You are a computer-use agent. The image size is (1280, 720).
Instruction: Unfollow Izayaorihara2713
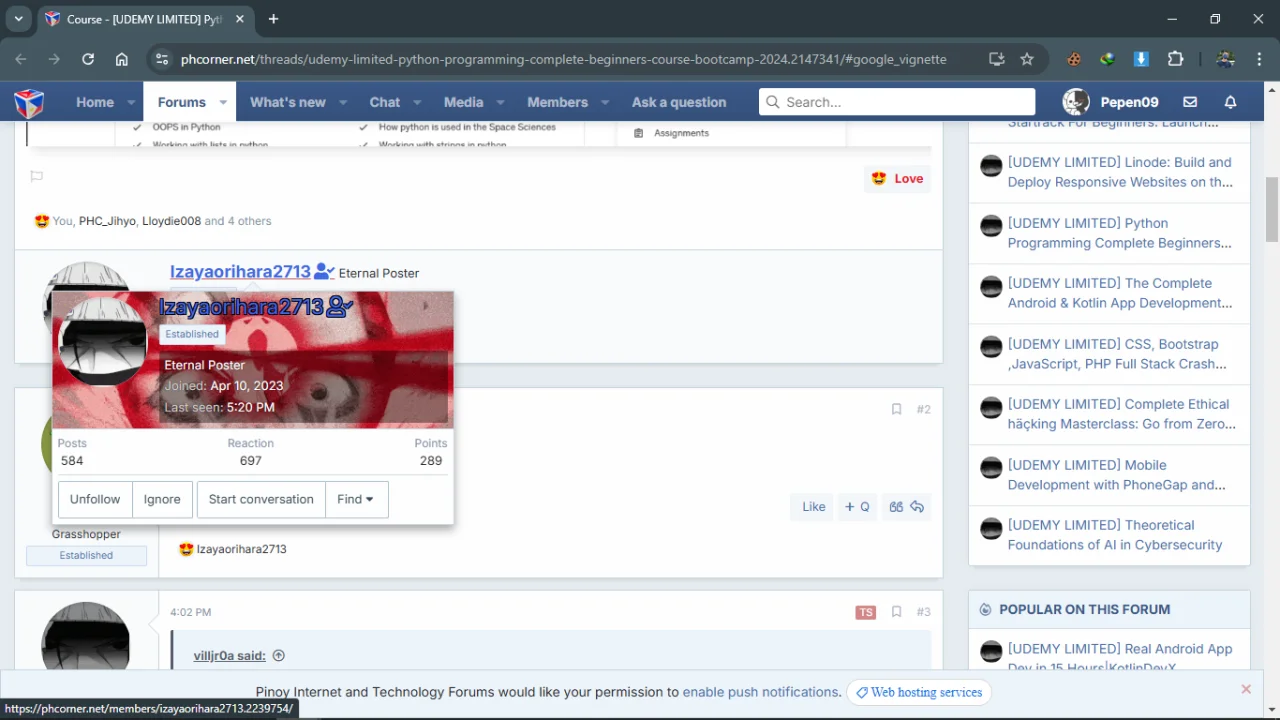95,499
